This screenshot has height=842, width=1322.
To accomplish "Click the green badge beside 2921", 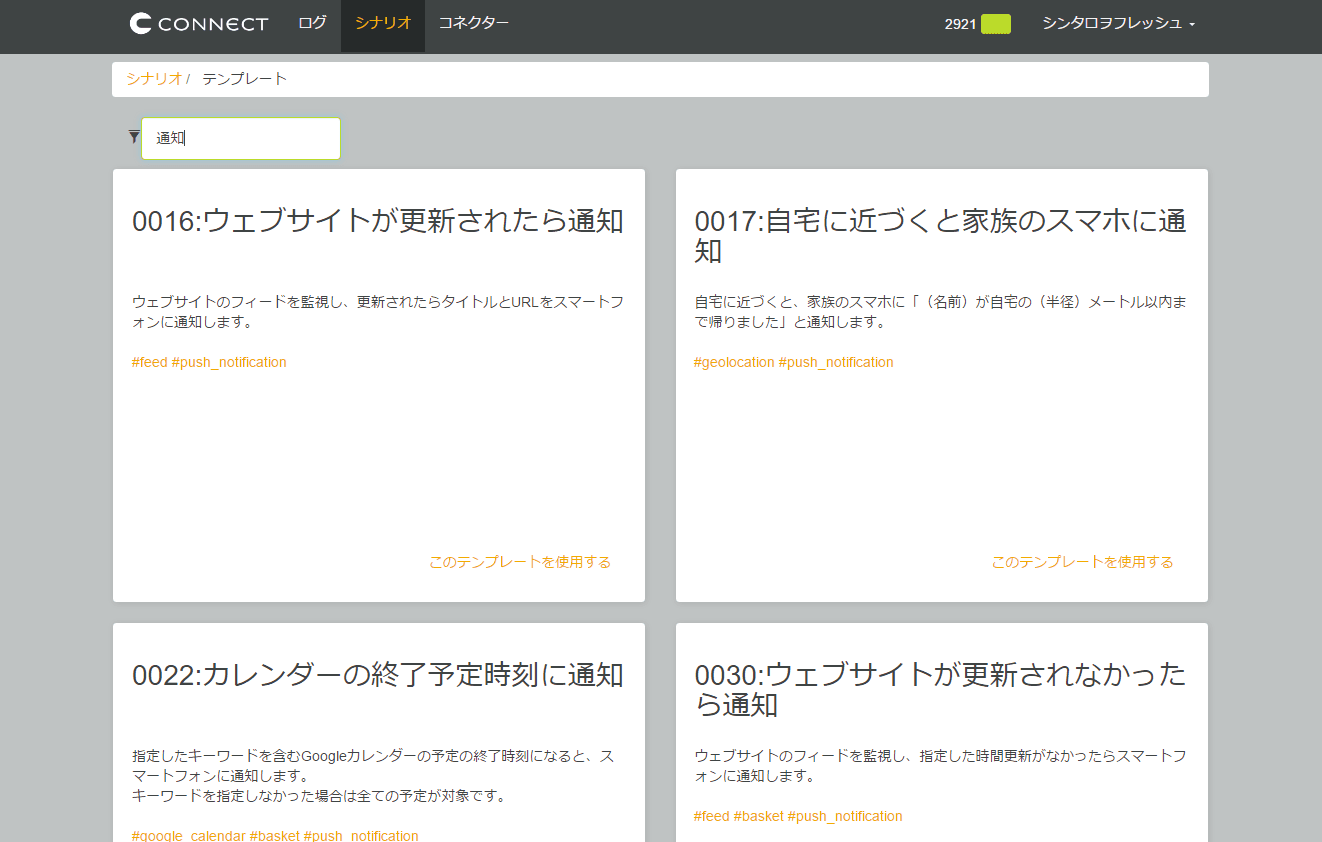I will coord(995,24).
